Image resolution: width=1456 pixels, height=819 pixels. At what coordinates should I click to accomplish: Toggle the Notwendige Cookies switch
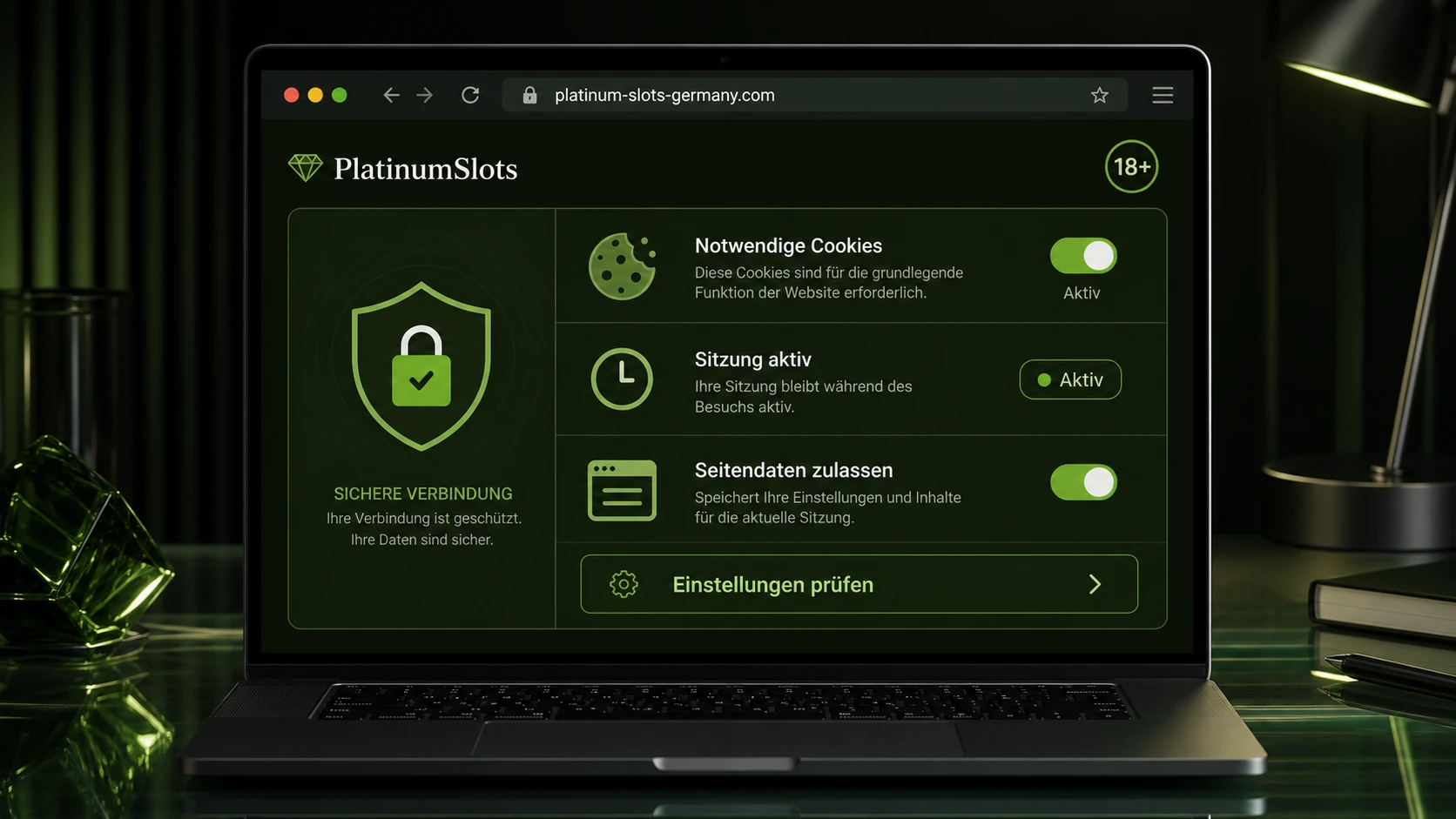pyautogui.click(x=1083, y=256)
